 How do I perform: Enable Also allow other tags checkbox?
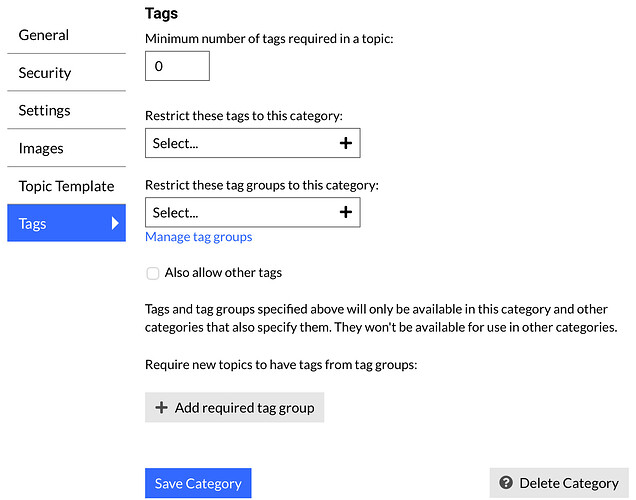[153, 273]
